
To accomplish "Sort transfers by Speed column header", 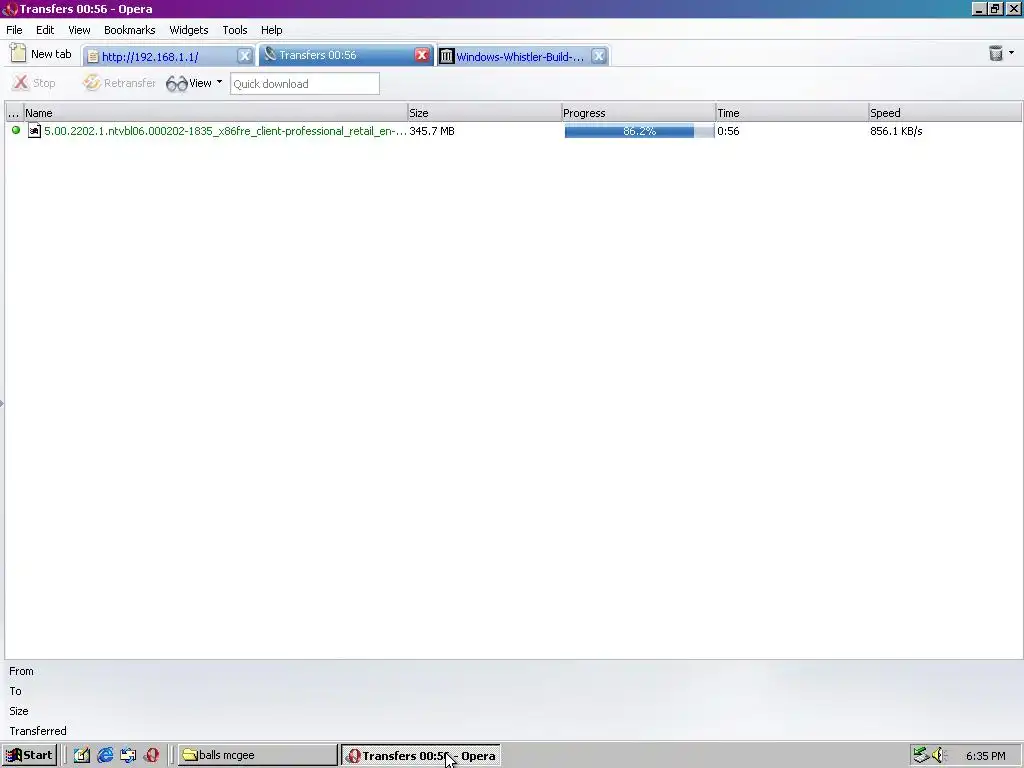I will tap(945, 112).
